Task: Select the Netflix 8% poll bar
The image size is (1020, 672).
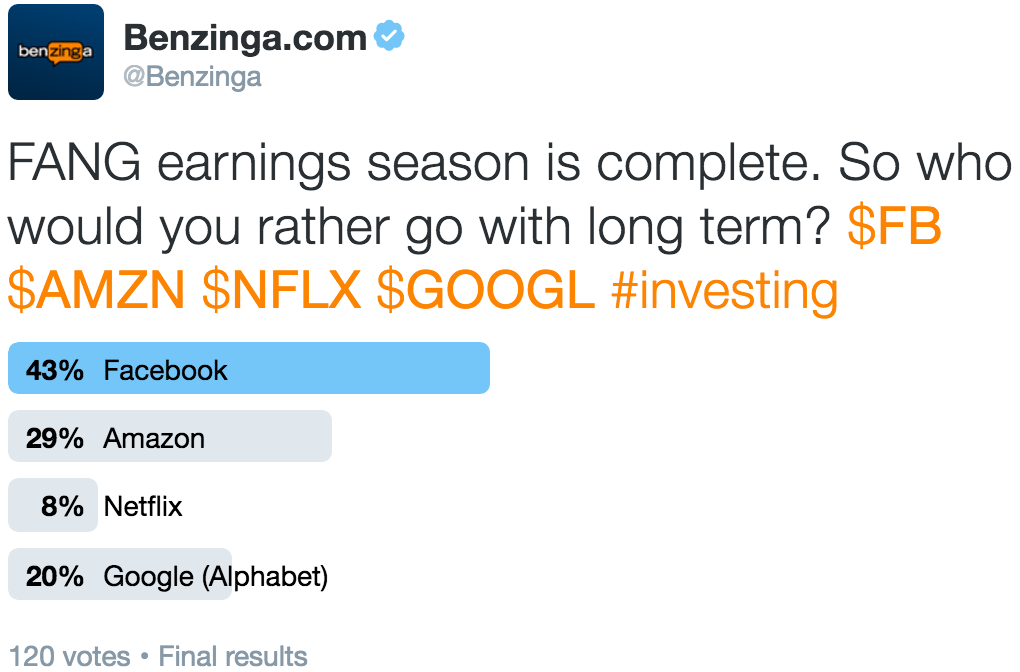Action: coord(53,505)
